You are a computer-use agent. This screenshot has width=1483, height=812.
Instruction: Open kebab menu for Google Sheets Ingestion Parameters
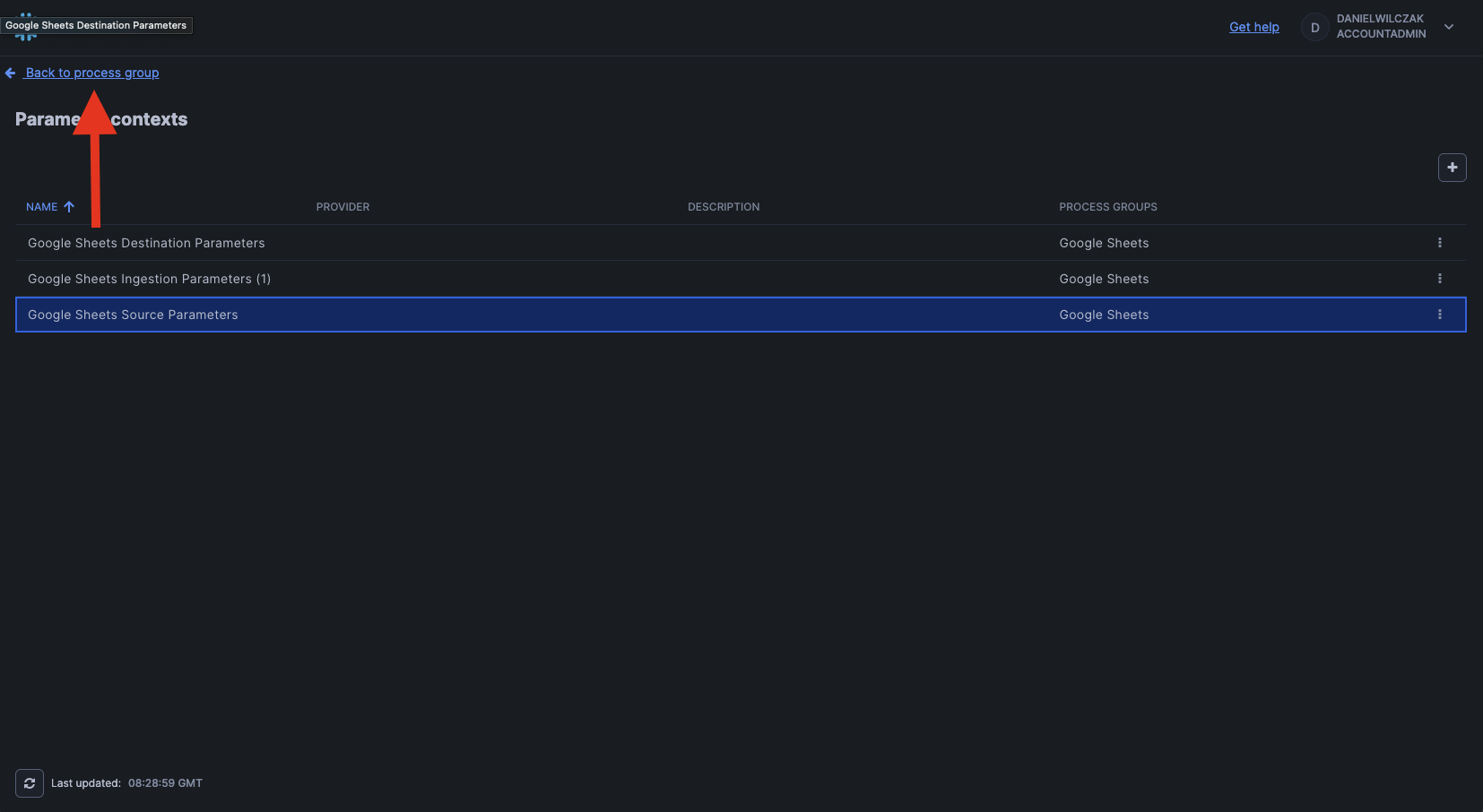tap(1439, 279)
